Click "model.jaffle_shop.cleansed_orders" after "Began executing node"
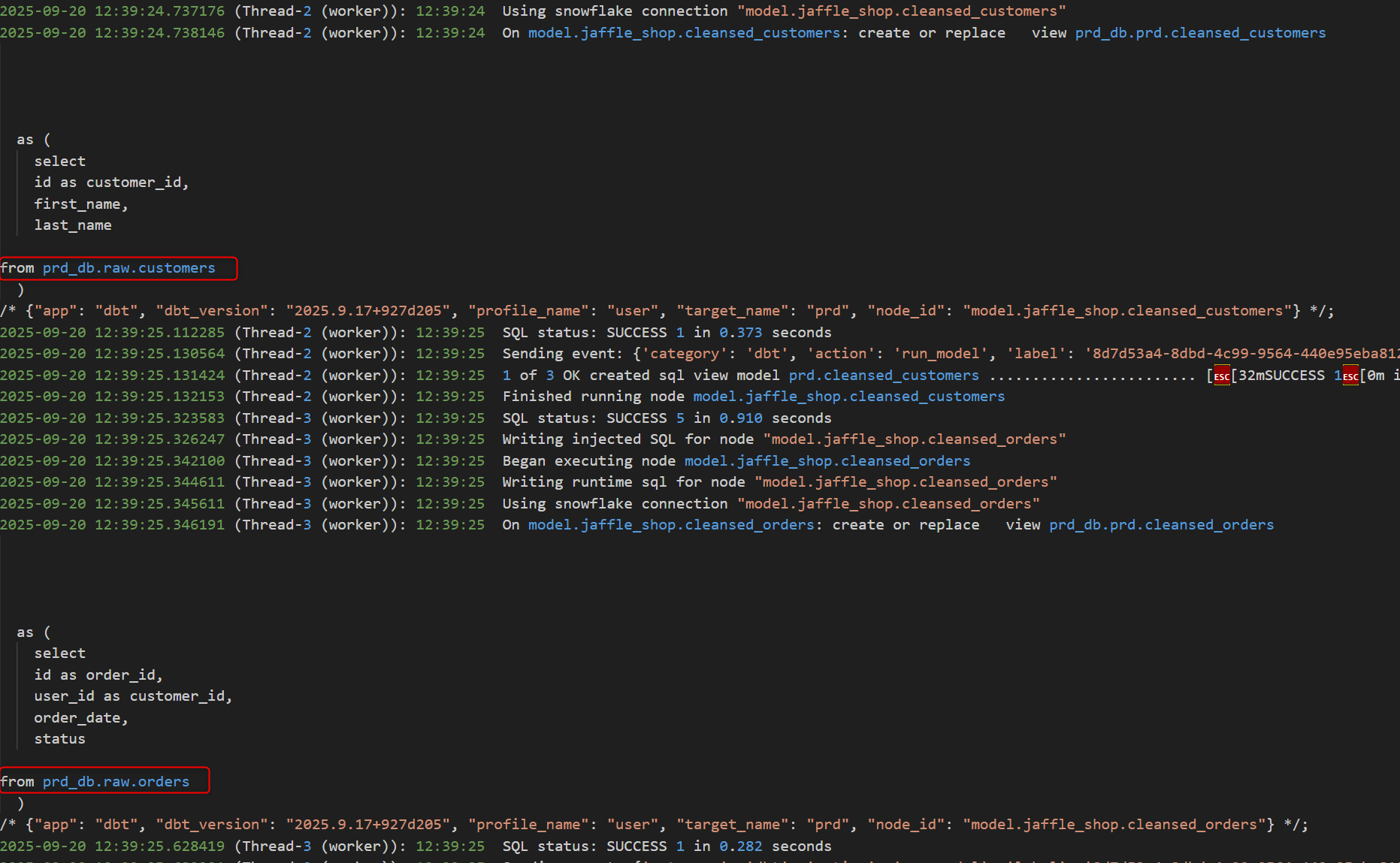Image resolution: width=1400 pixels, height=863 pixels. click(x=827, y=461)
